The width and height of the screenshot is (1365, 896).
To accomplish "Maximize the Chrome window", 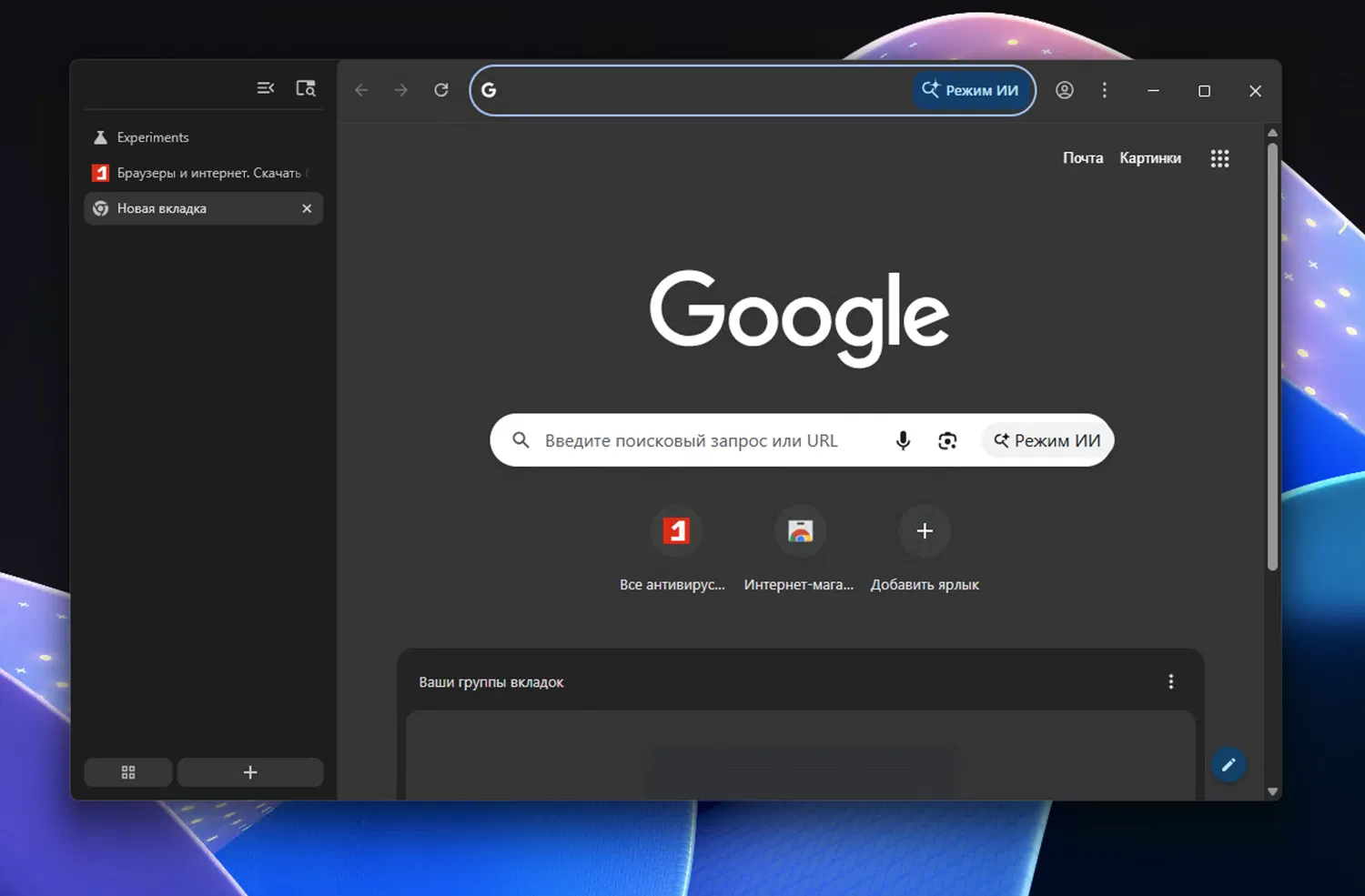I will coord(1204,90).
